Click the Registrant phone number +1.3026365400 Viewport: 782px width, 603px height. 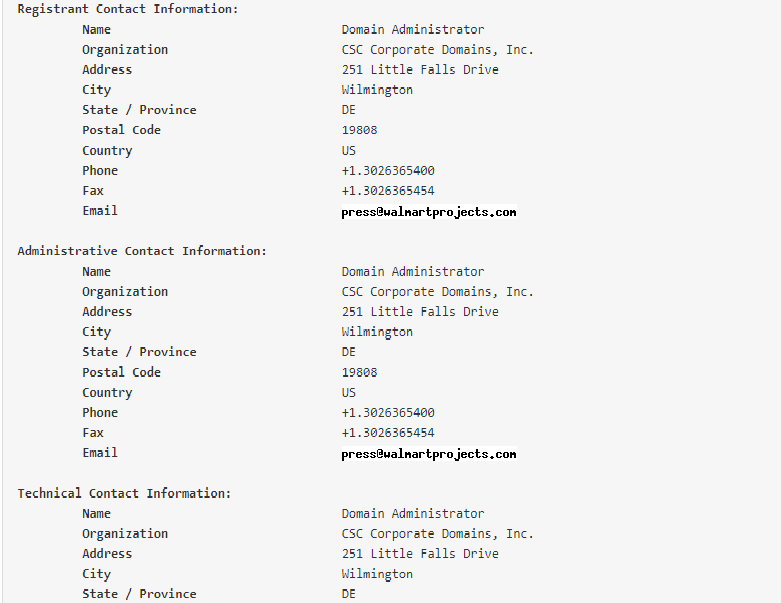[388, 171]
